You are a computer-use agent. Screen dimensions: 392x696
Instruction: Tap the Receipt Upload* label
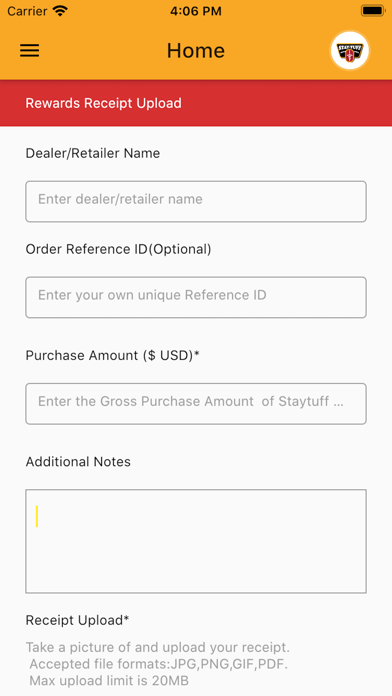click(77, 620)
